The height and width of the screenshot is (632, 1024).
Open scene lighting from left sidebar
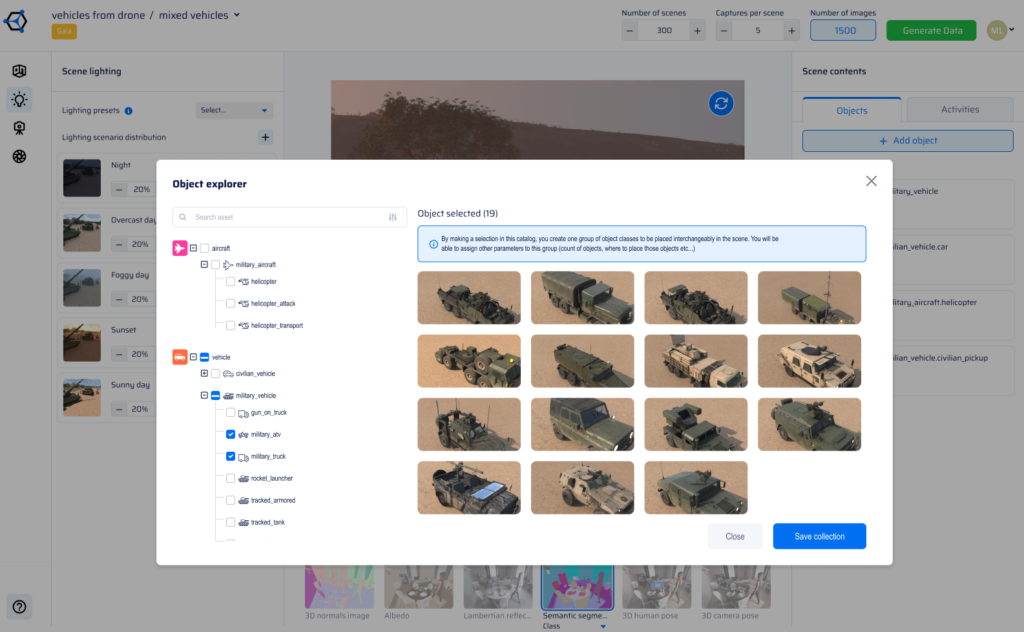[x=19, y=99]
